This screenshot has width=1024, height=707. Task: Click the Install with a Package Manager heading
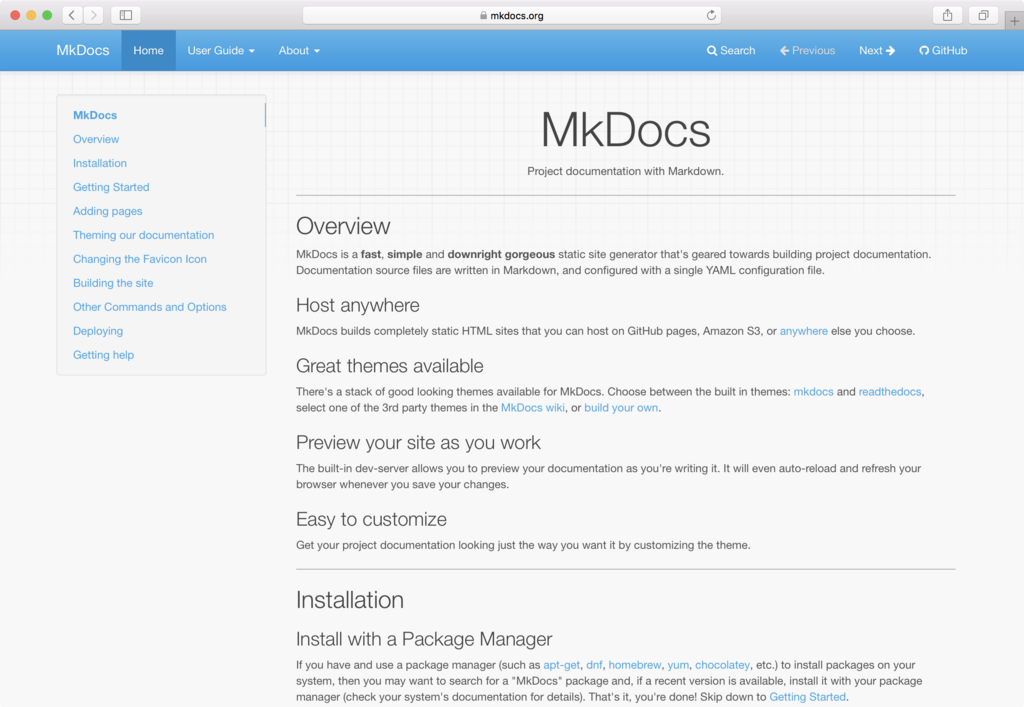coord(424,639)
